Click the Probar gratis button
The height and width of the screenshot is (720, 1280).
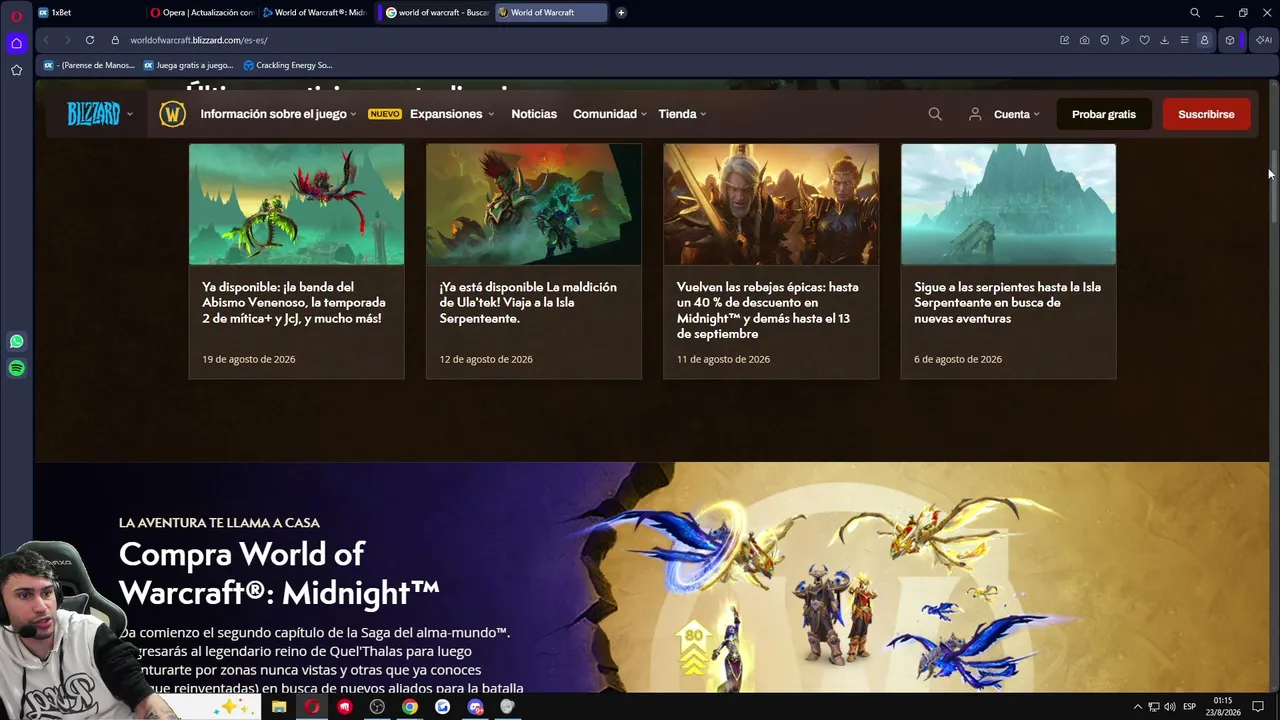[1104, 114]
